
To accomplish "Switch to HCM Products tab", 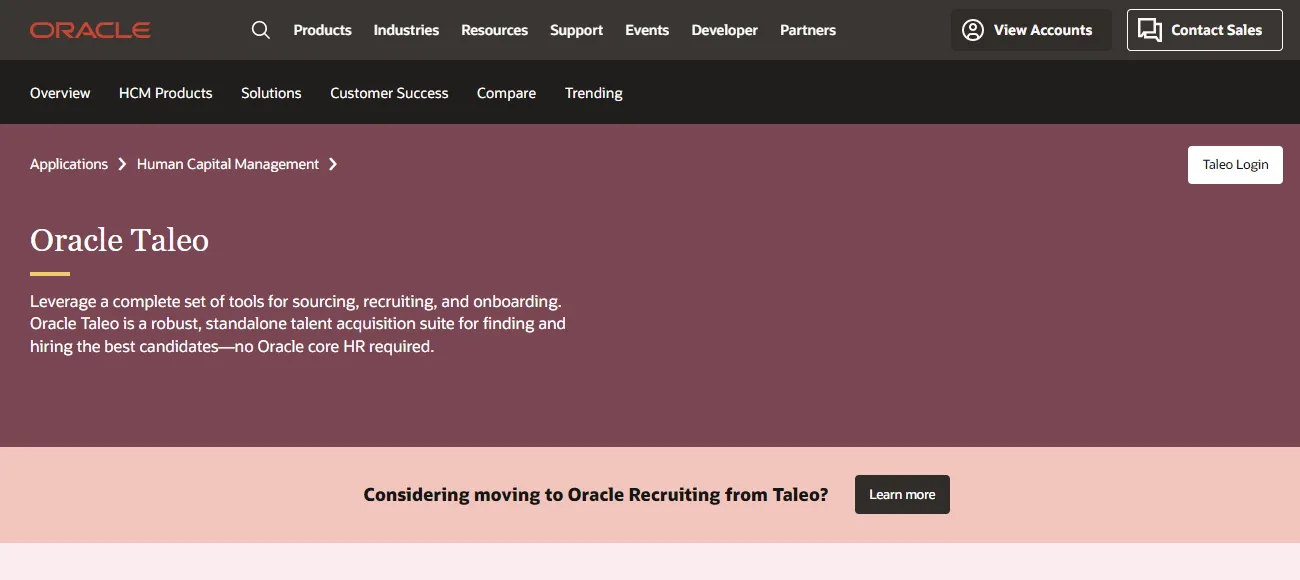I will tap(166, 93).
